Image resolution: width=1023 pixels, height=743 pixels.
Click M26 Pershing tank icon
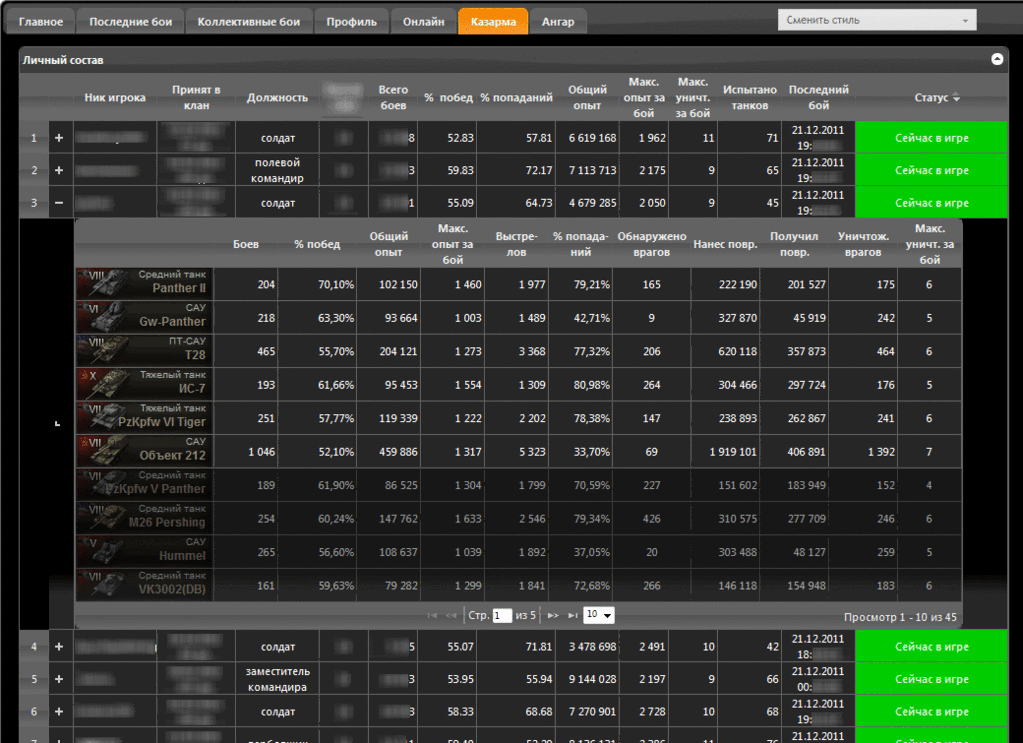[144, 519]
